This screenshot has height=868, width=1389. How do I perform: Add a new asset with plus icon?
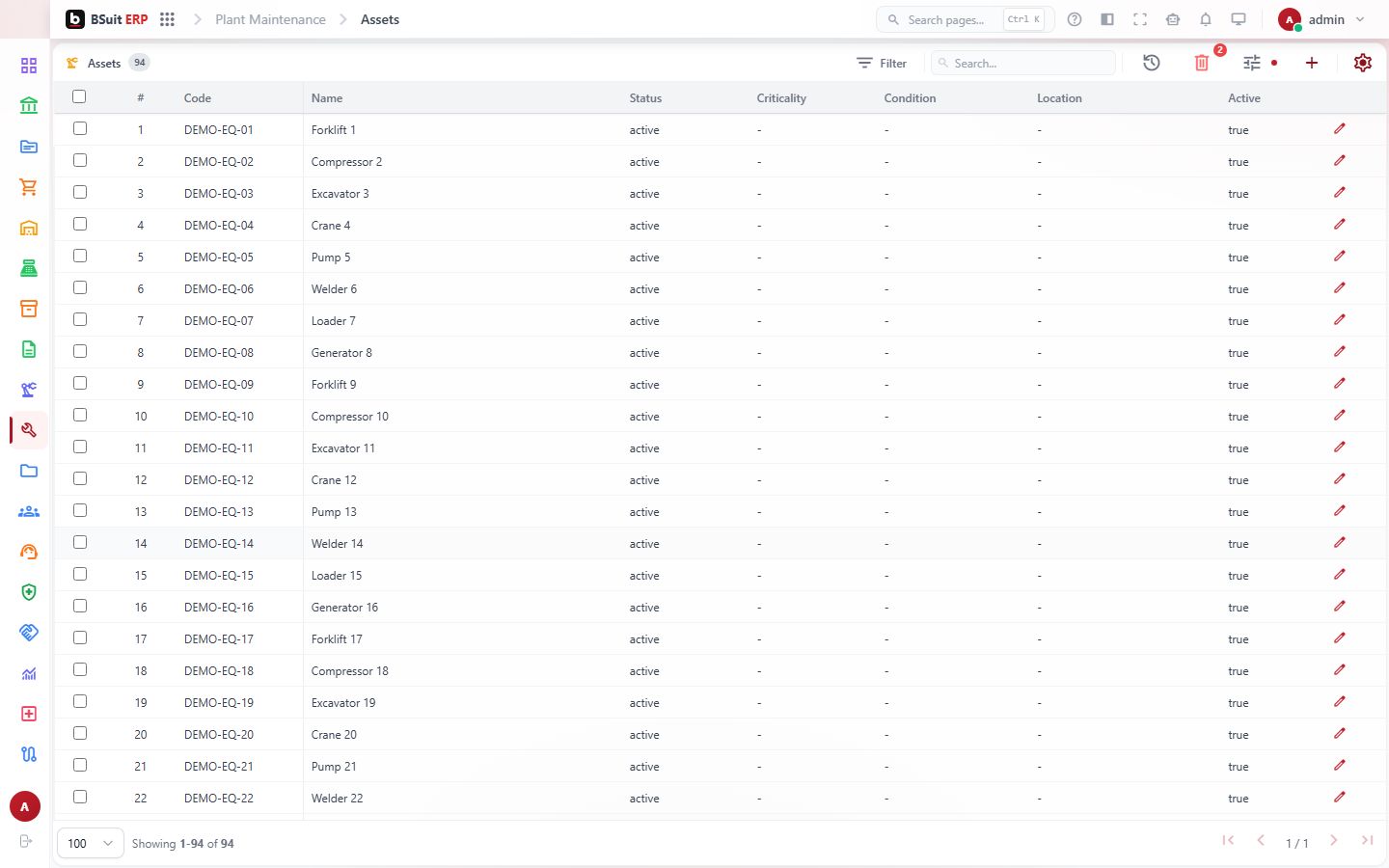1312,63
